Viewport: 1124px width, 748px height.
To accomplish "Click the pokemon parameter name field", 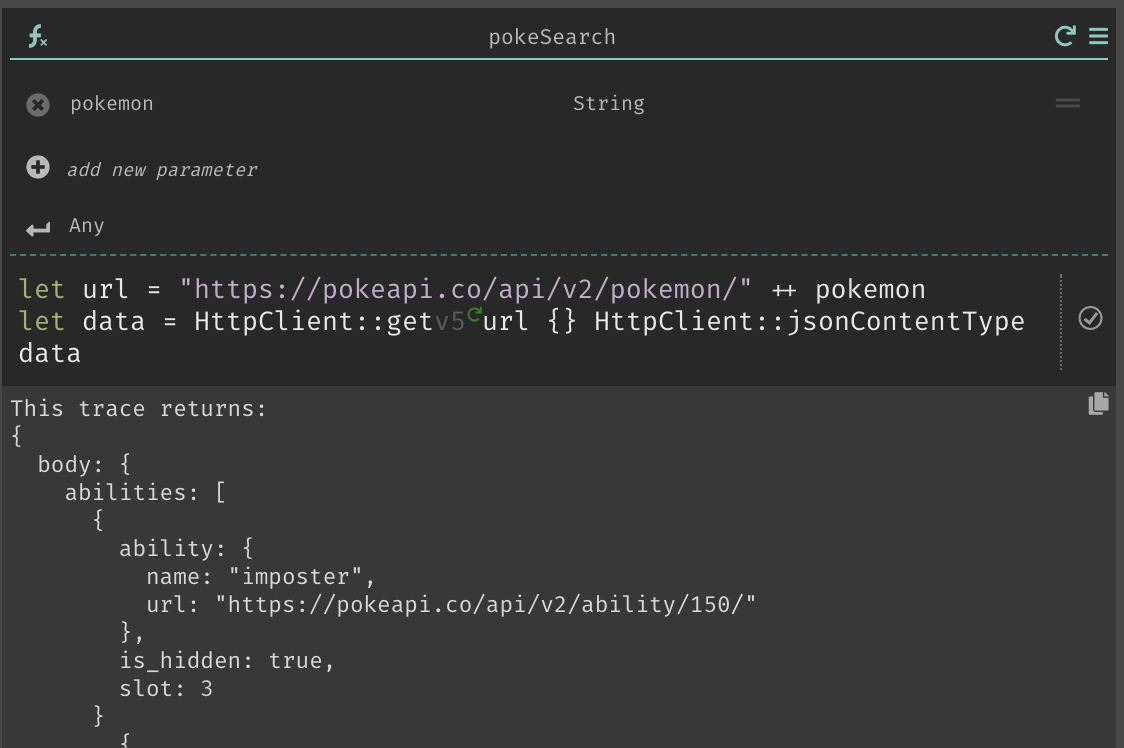I will point(112,104).
